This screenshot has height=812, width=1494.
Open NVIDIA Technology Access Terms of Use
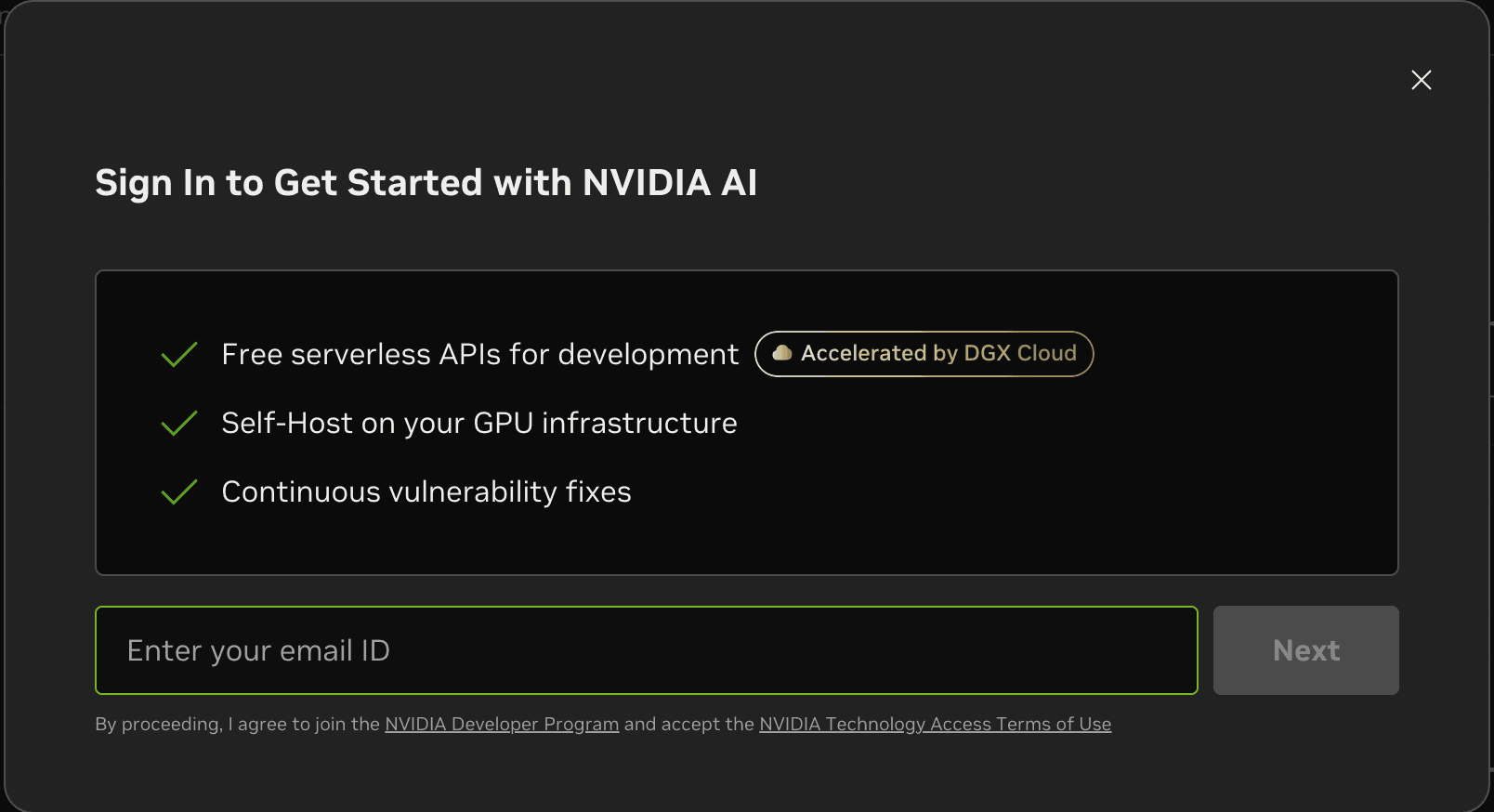936,724
